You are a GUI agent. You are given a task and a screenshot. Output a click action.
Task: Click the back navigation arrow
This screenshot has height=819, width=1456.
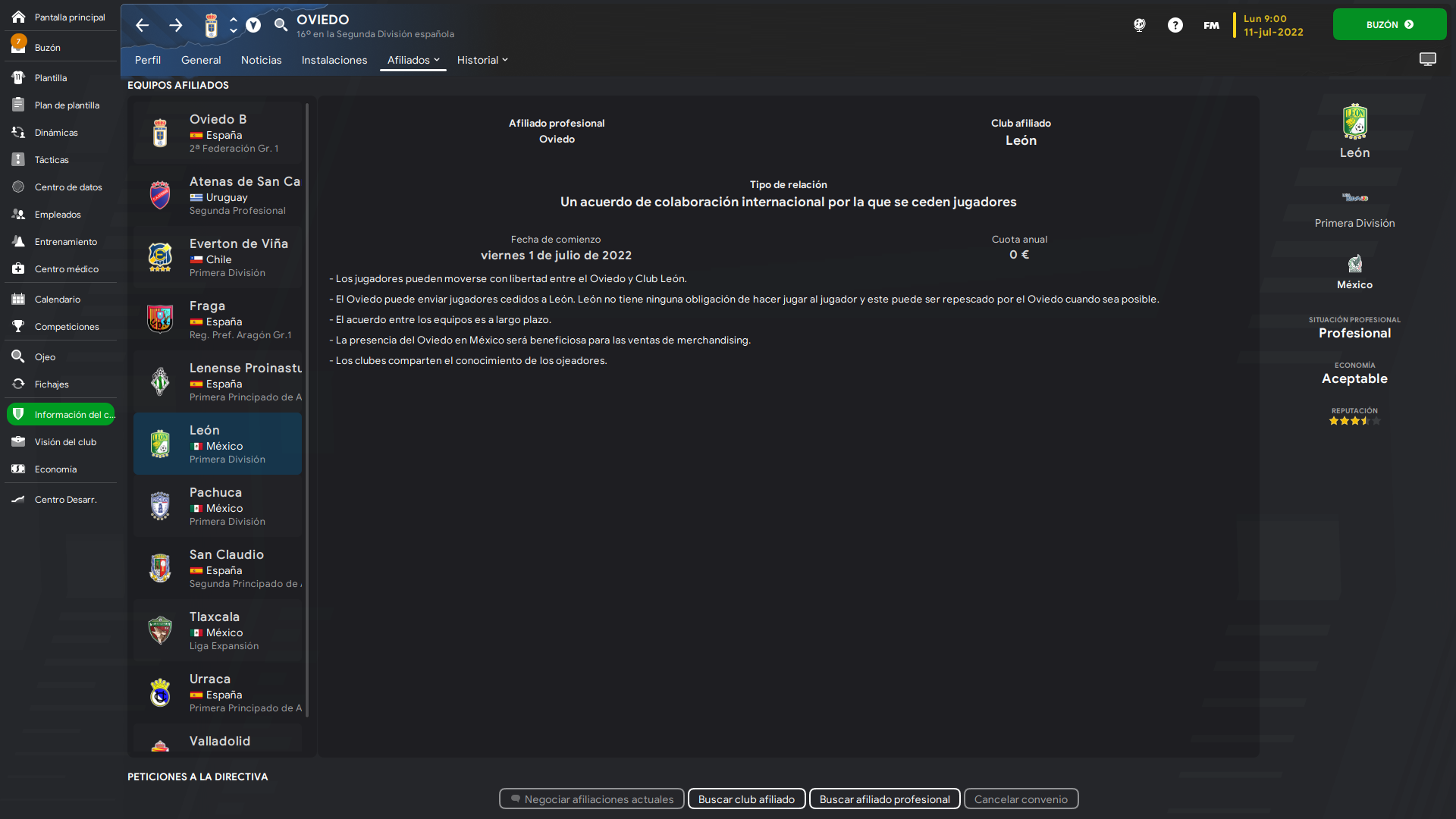[142, 25]
